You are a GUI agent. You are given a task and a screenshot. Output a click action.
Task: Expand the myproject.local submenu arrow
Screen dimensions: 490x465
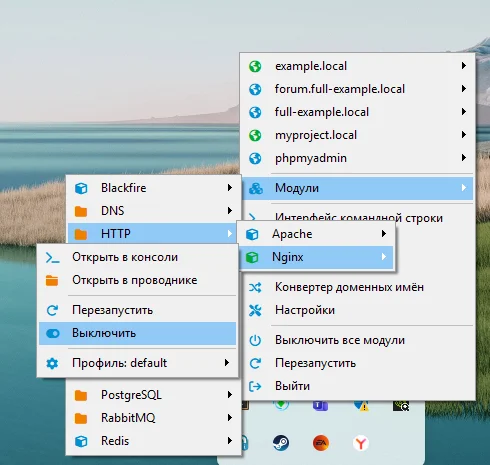(x=464, y=135)
